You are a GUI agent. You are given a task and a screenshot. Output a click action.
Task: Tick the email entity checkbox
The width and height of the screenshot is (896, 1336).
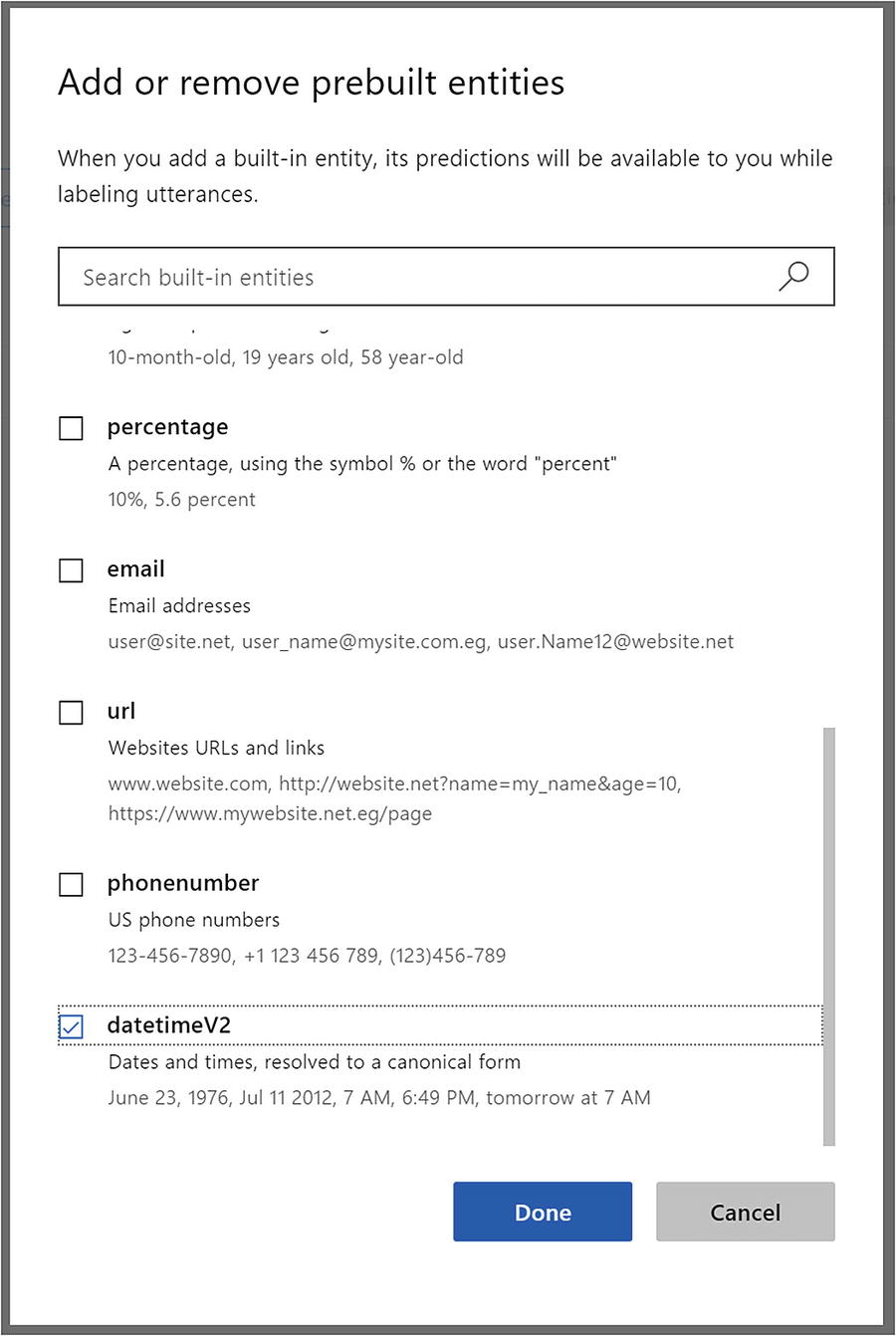click(x=71, y=570)
